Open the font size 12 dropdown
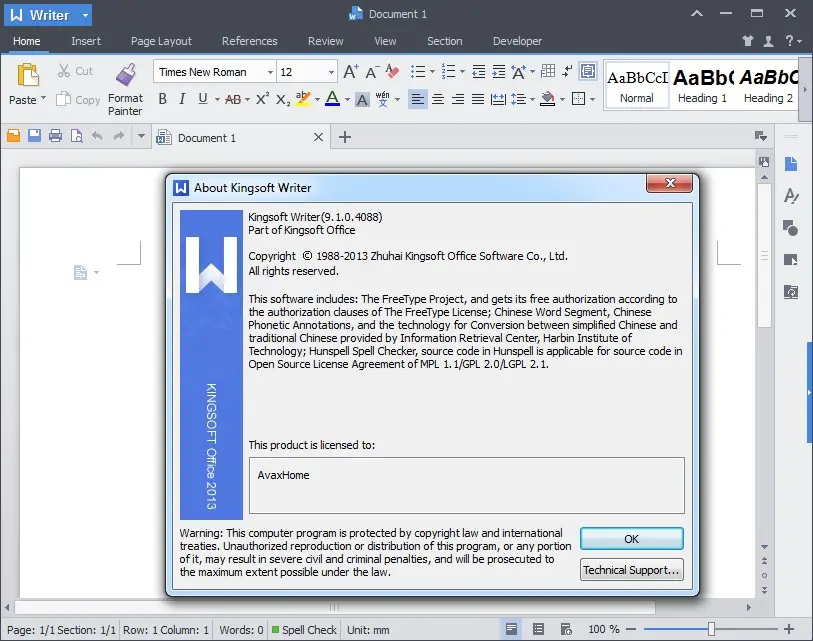 pos(331,72)
